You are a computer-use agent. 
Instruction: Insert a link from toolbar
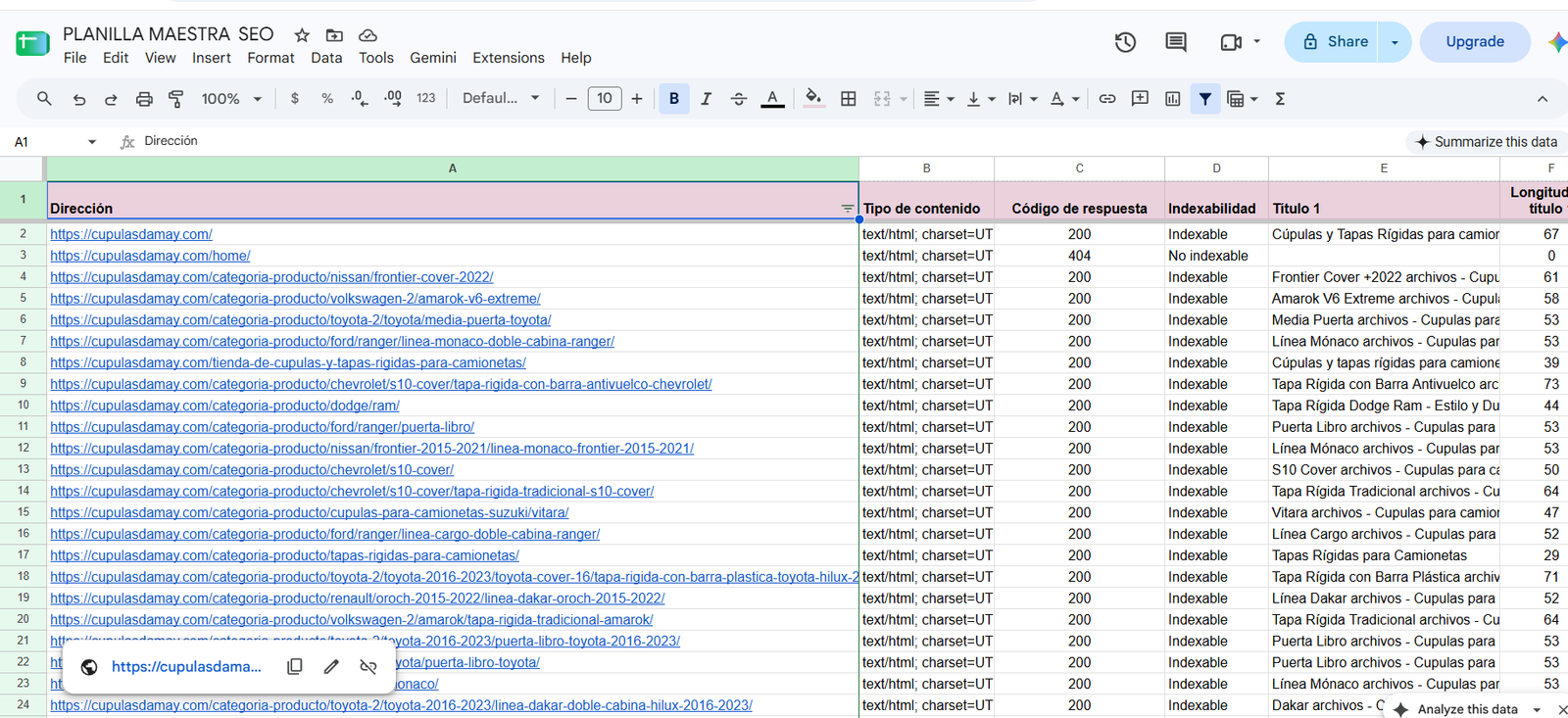coord(1107,99)
